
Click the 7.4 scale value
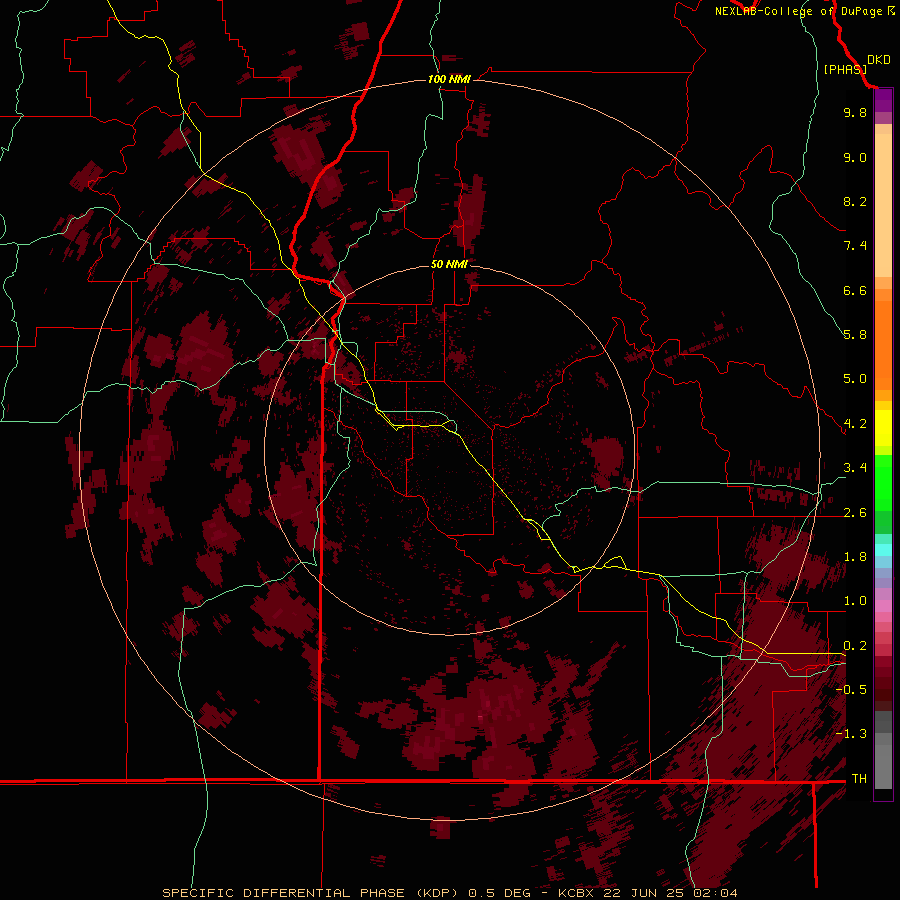pyautogui.click(x=855, y=246)
